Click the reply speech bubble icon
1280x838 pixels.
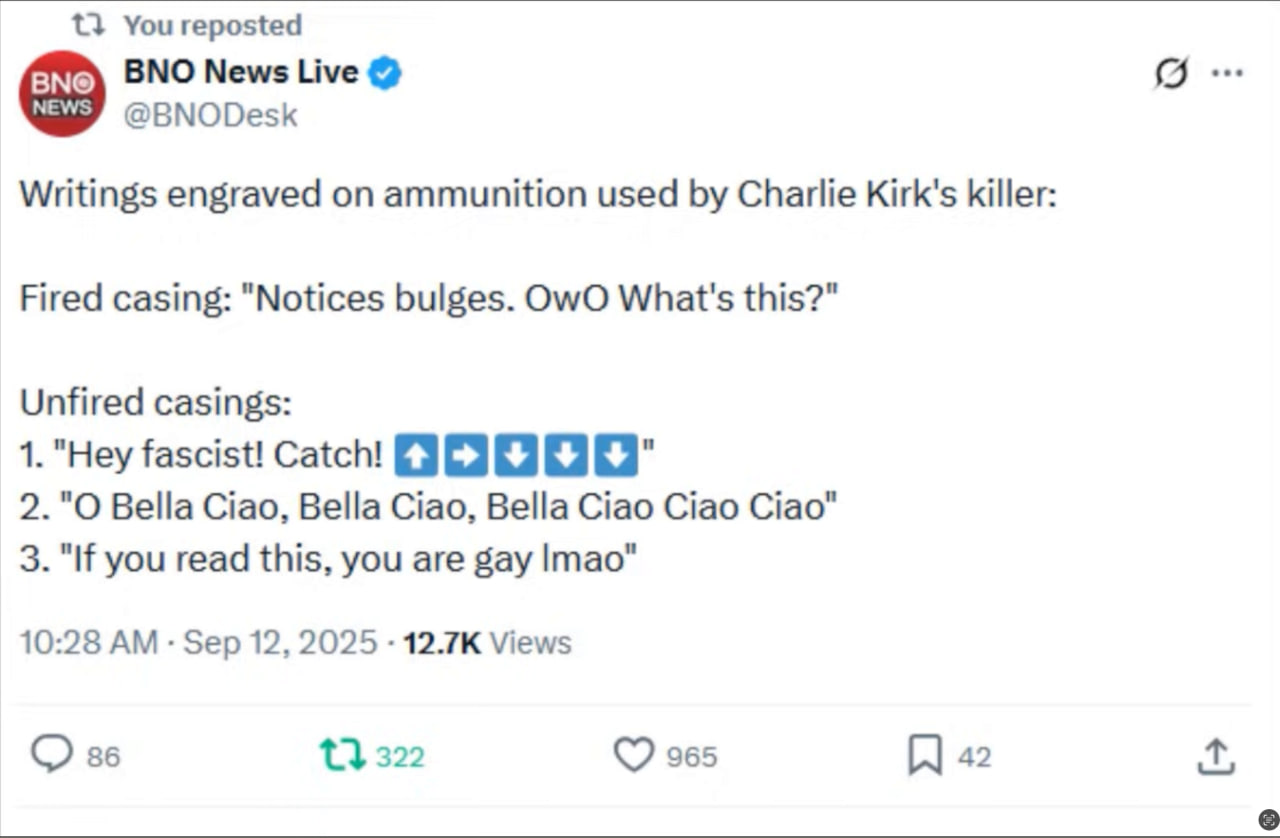[x=51, y=754]
